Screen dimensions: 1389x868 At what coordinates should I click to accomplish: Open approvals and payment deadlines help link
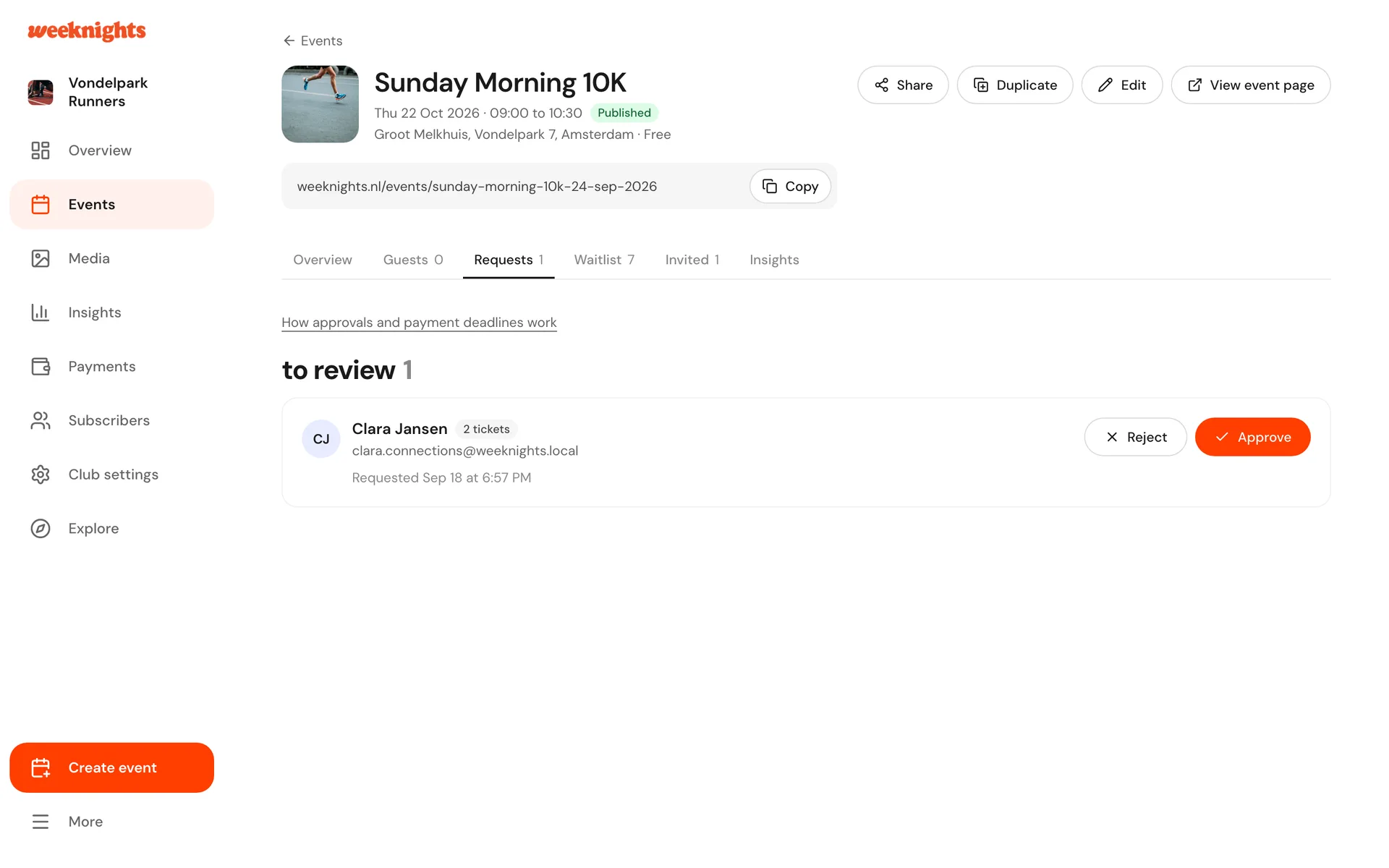(419, 323)
